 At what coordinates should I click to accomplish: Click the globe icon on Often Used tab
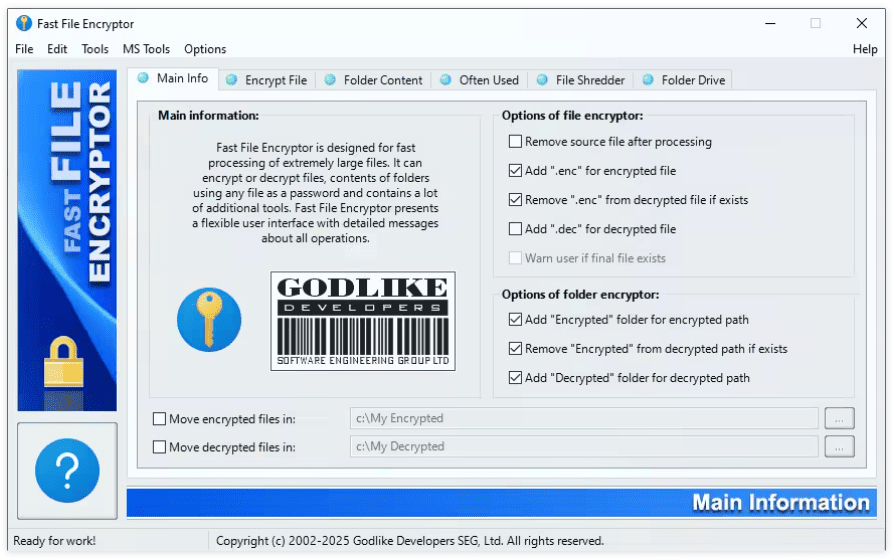pyautogui.click(x=446, y=80)
